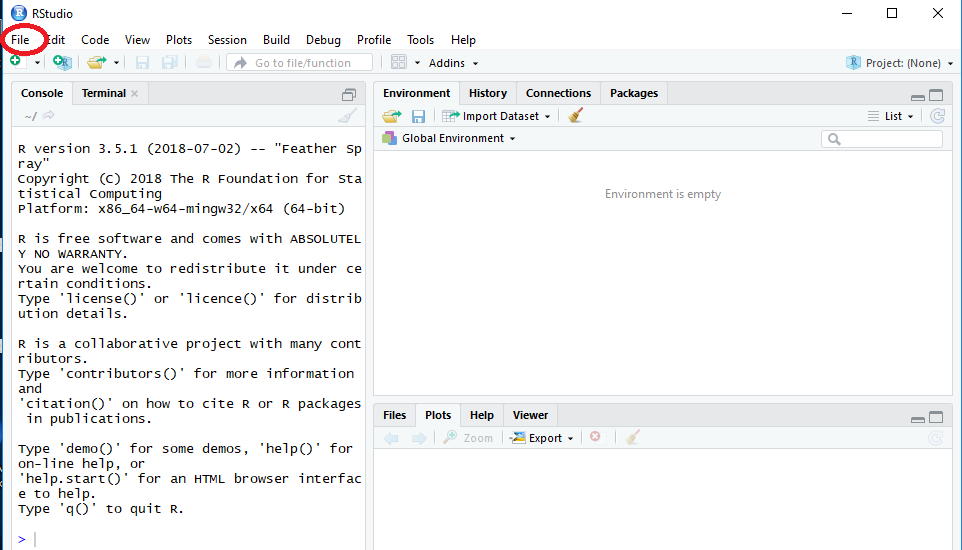The width and height of the screenshot is (962, 550).
Task: Click the Print document icon
Action: [204, 62]
